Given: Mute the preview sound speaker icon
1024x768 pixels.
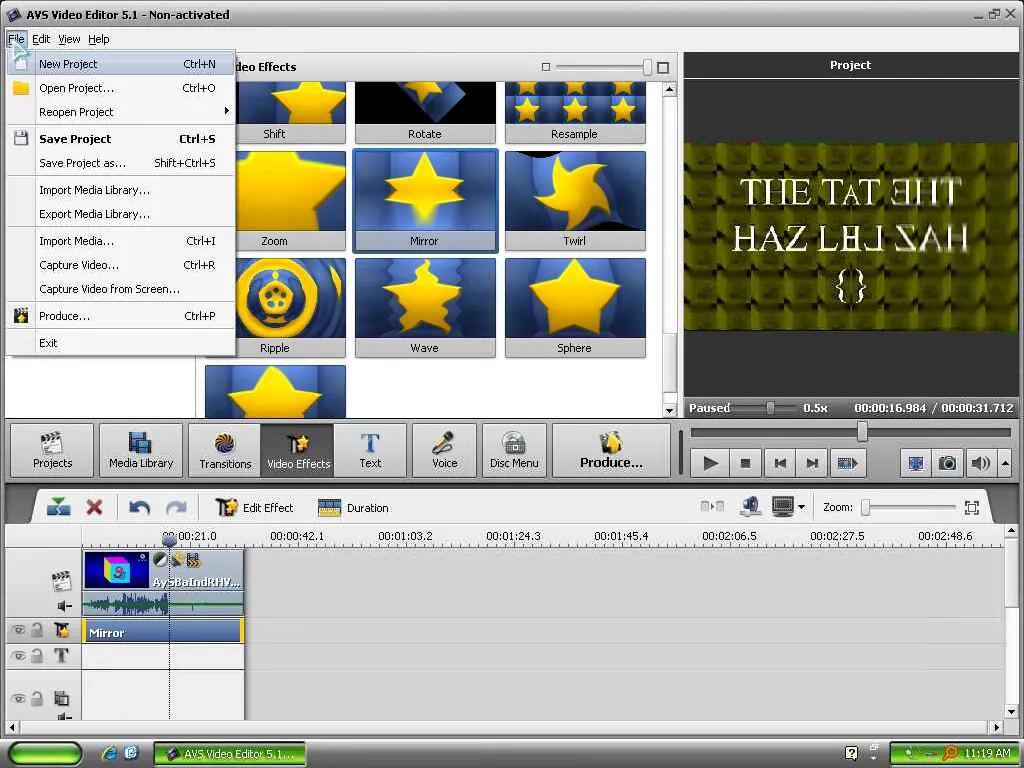Looking at the screenshot, I should [980, 463].
